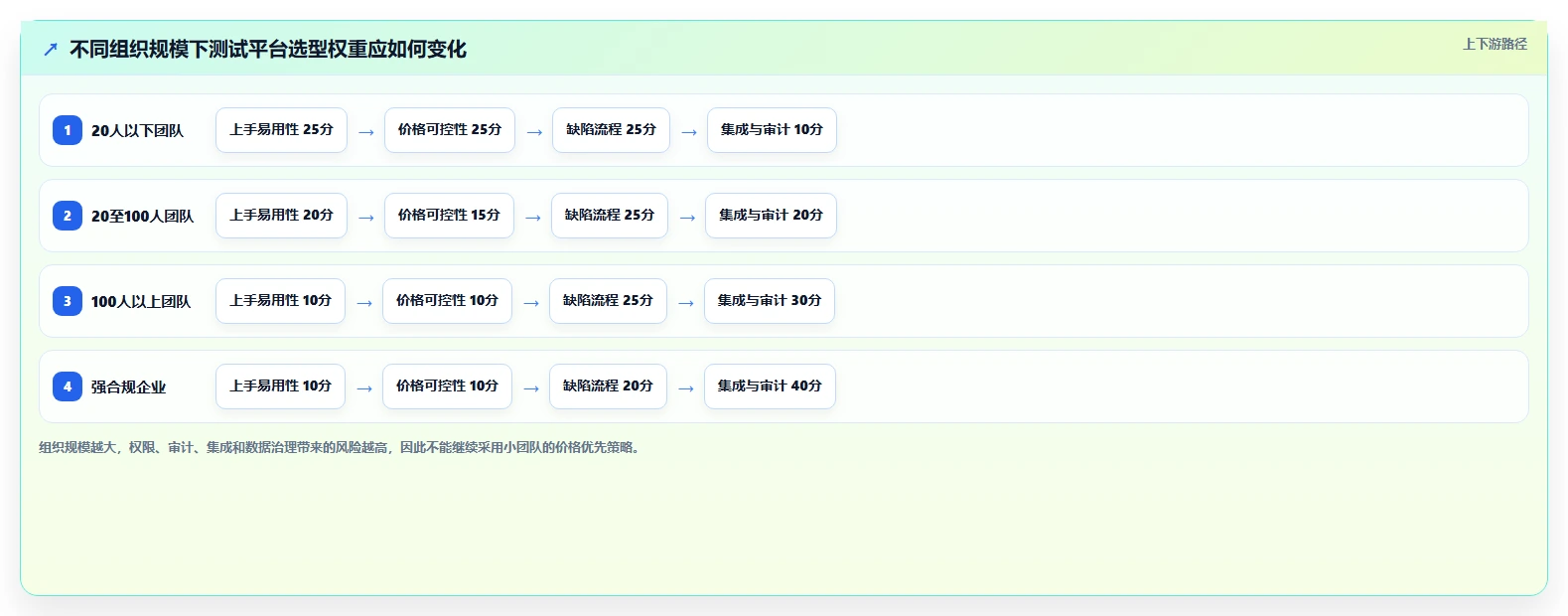Viewport: 1568px width, 616px height.
Task: Click the arrow icon beside the heading
Action: 51,50
